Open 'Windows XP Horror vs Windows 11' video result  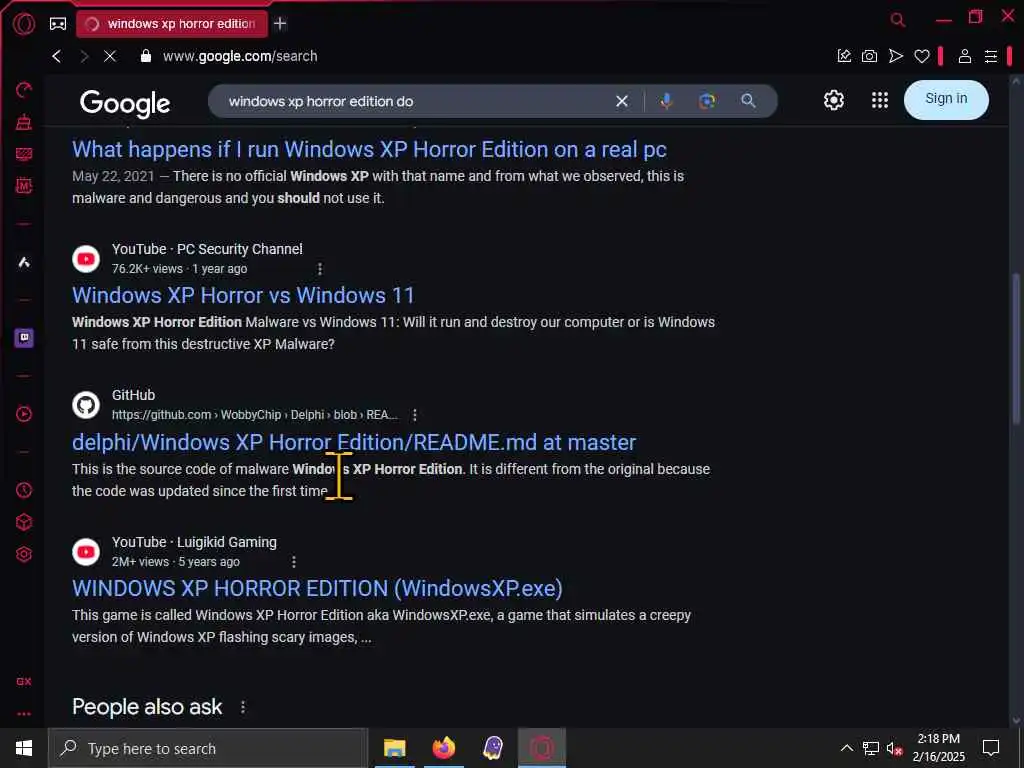(x=243, y=295)
